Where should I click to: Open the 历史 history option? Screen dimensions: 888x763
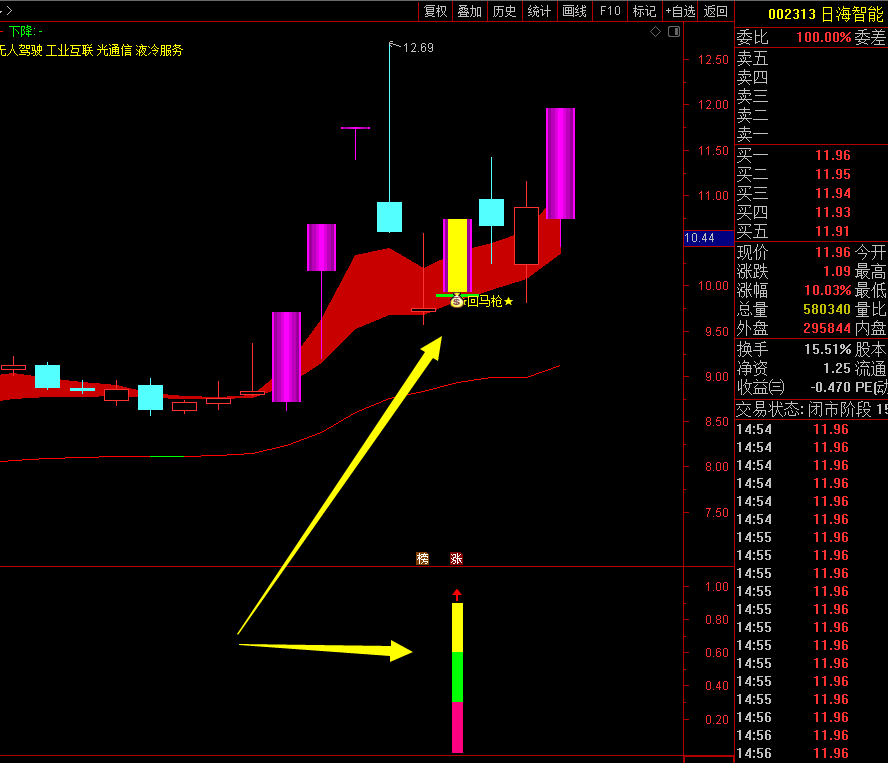point(504,11)
